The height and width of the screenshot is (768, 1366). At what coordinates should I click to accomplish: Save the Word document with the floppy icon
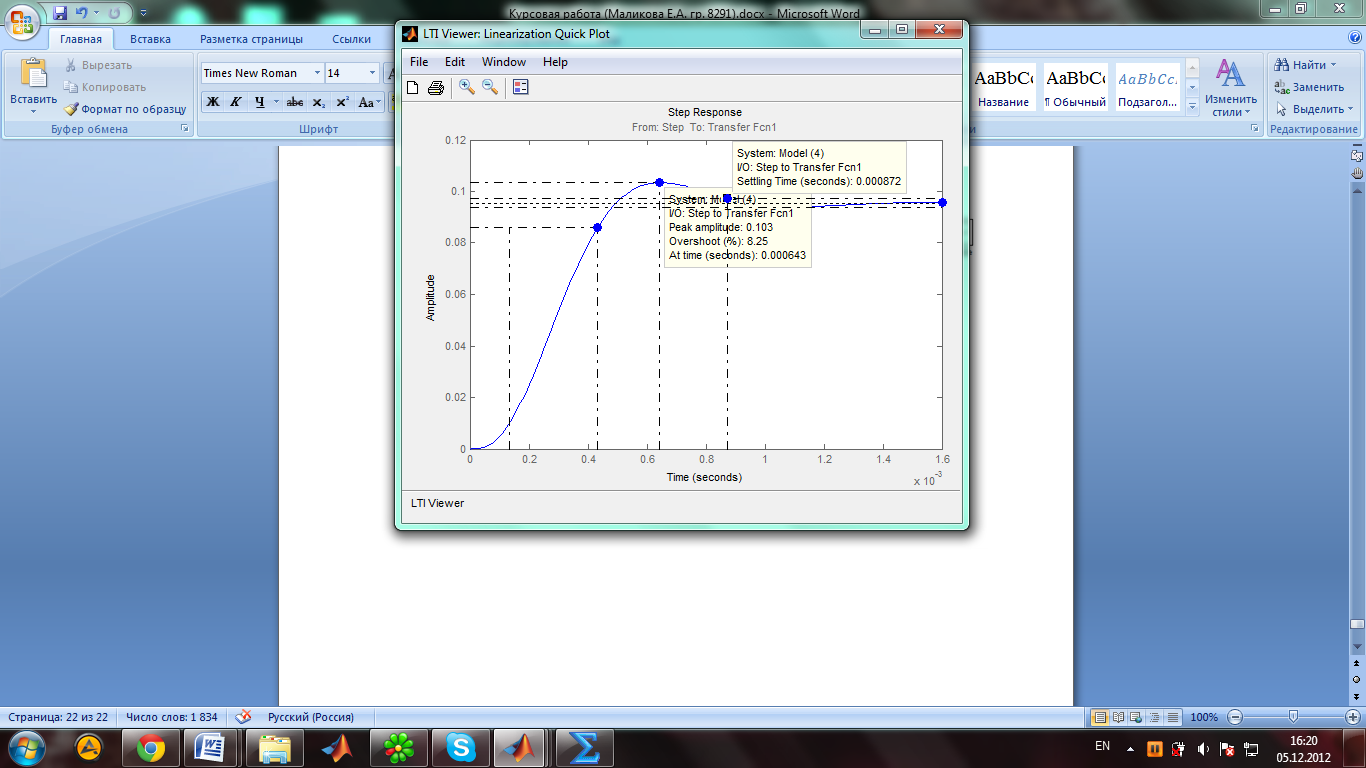pyautogui.click(x=60, y=13)
